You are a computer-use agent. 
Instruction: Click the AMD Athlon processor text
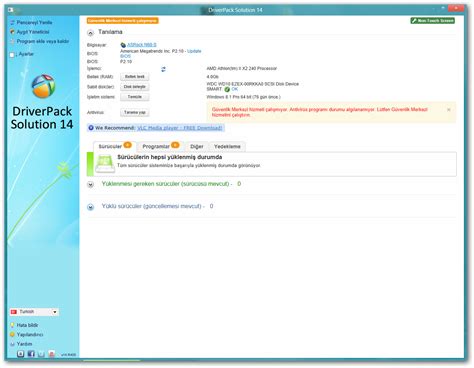click(x=242, y=68)
